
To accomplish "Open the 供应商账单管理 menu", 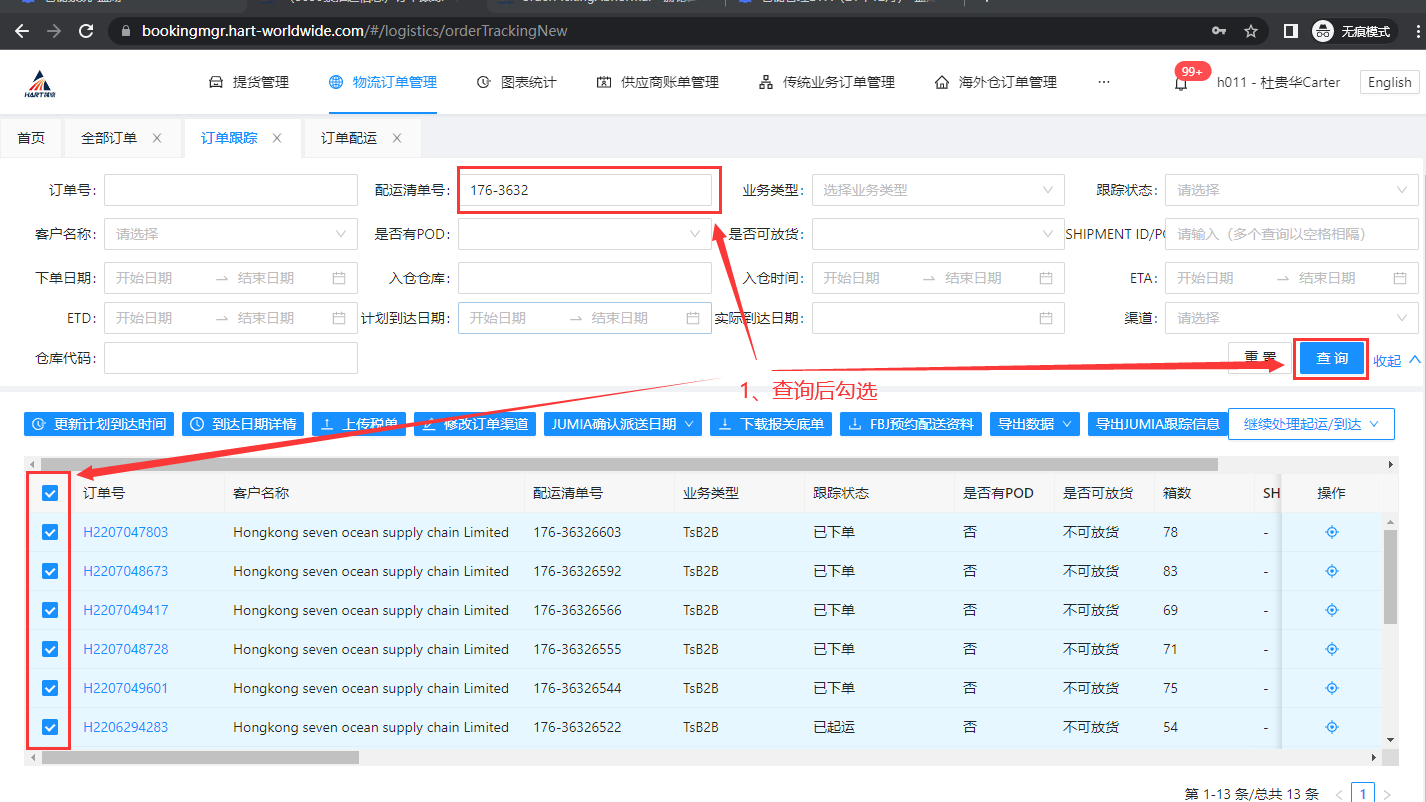I will [x=657, y=82].
